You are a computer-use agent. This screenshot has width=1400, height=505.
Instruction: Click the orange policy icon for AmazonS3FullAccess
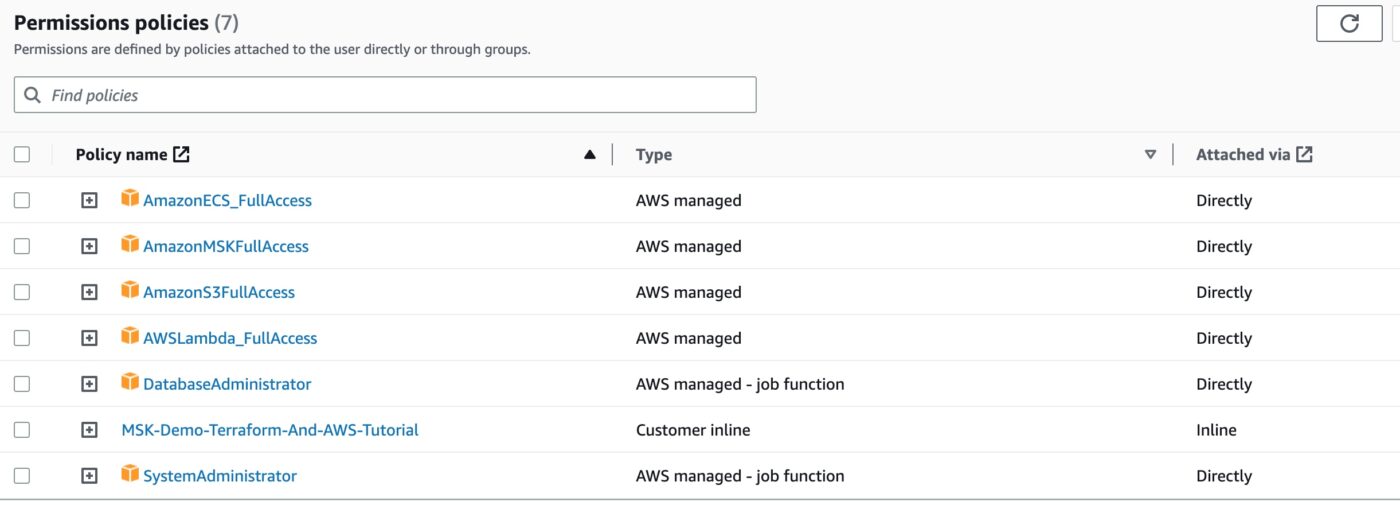[130, 290]
